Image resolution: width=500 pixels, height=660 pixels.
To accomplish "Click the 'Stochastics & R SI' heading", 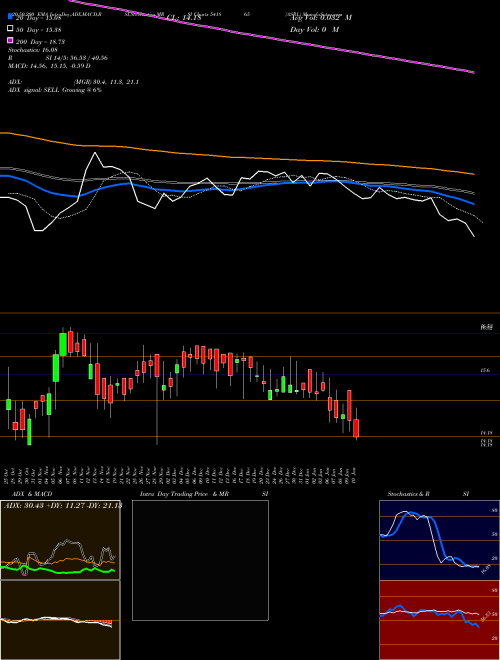I will click(x=428, y=494).
